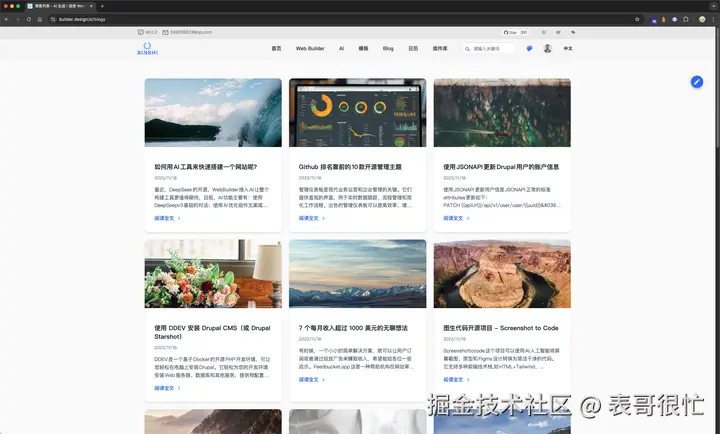The height and width of the screenshot is (434, 720).
Task: Open the horseshoe canyon thumbnail
Action: coord(502,274)
